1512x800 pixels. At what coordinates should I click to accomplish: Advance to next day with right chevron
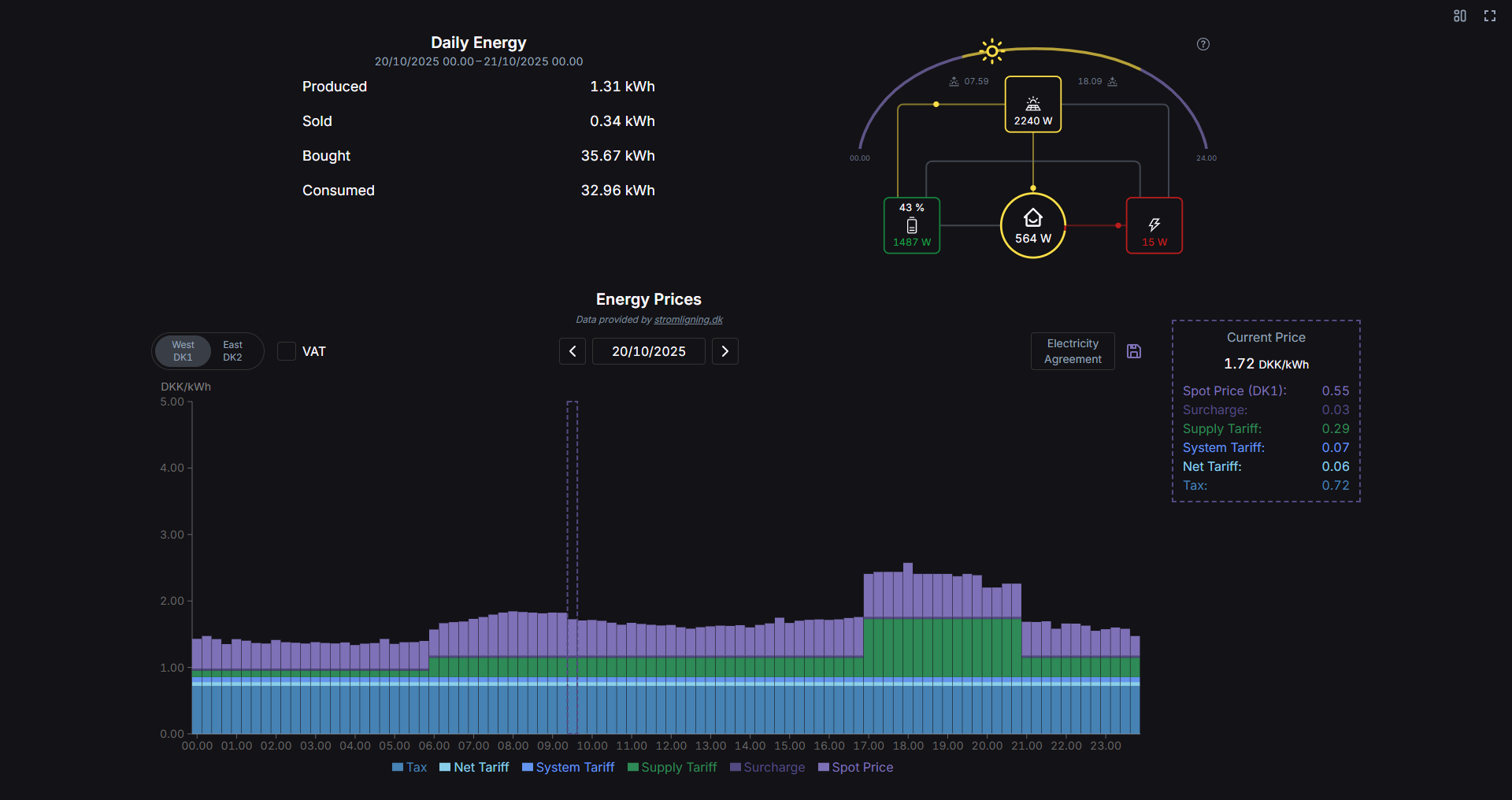click(x=724, y=351)
